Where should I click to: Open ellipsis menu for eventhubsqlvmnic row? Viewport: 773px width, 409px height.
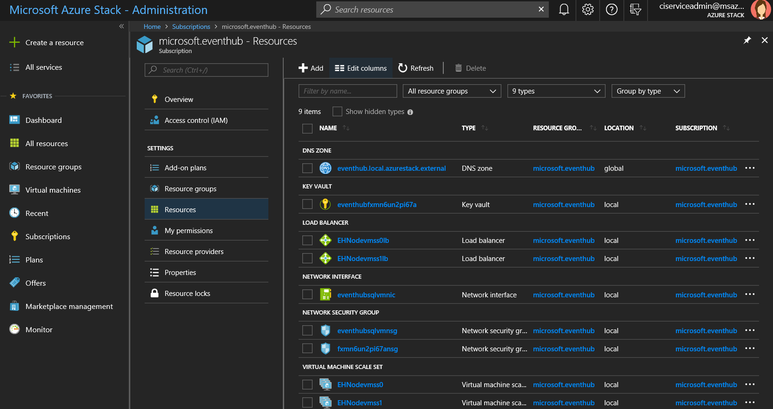(750, 295)
